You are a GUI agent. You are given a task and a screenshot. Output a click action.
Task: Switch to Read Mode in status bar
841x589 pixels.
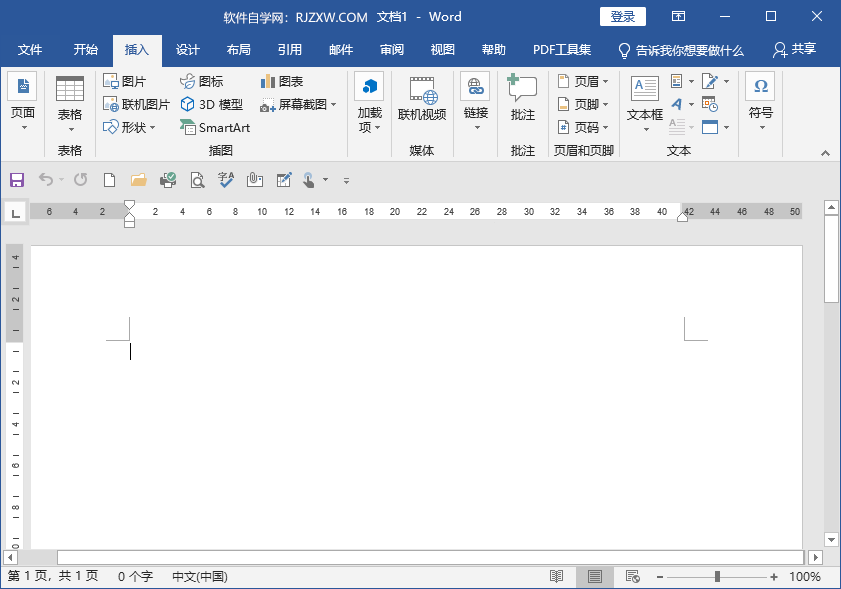tap(556, 576)
